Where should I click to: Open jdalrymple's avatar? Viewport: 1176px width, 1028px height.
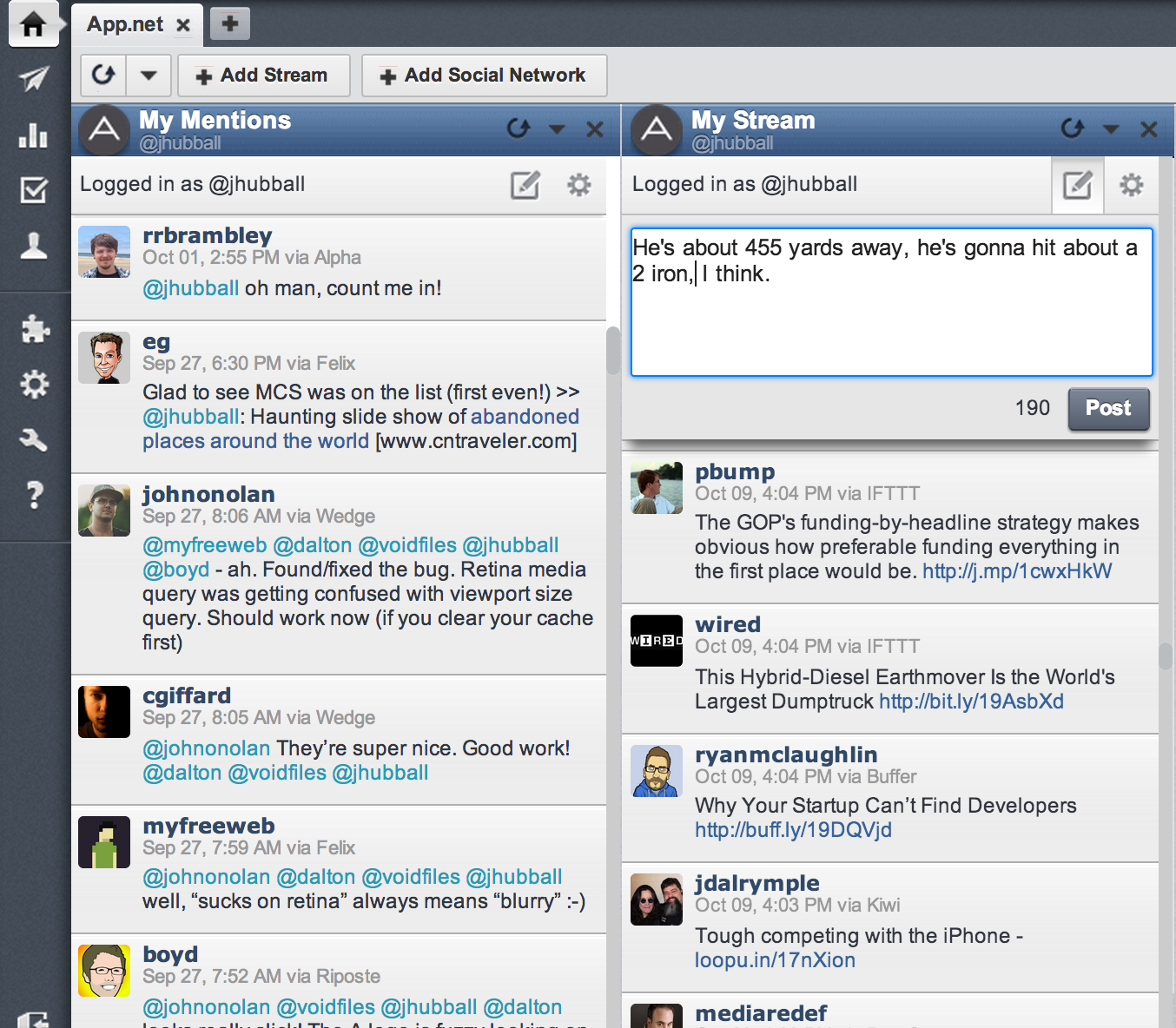[x=657, y=899]
